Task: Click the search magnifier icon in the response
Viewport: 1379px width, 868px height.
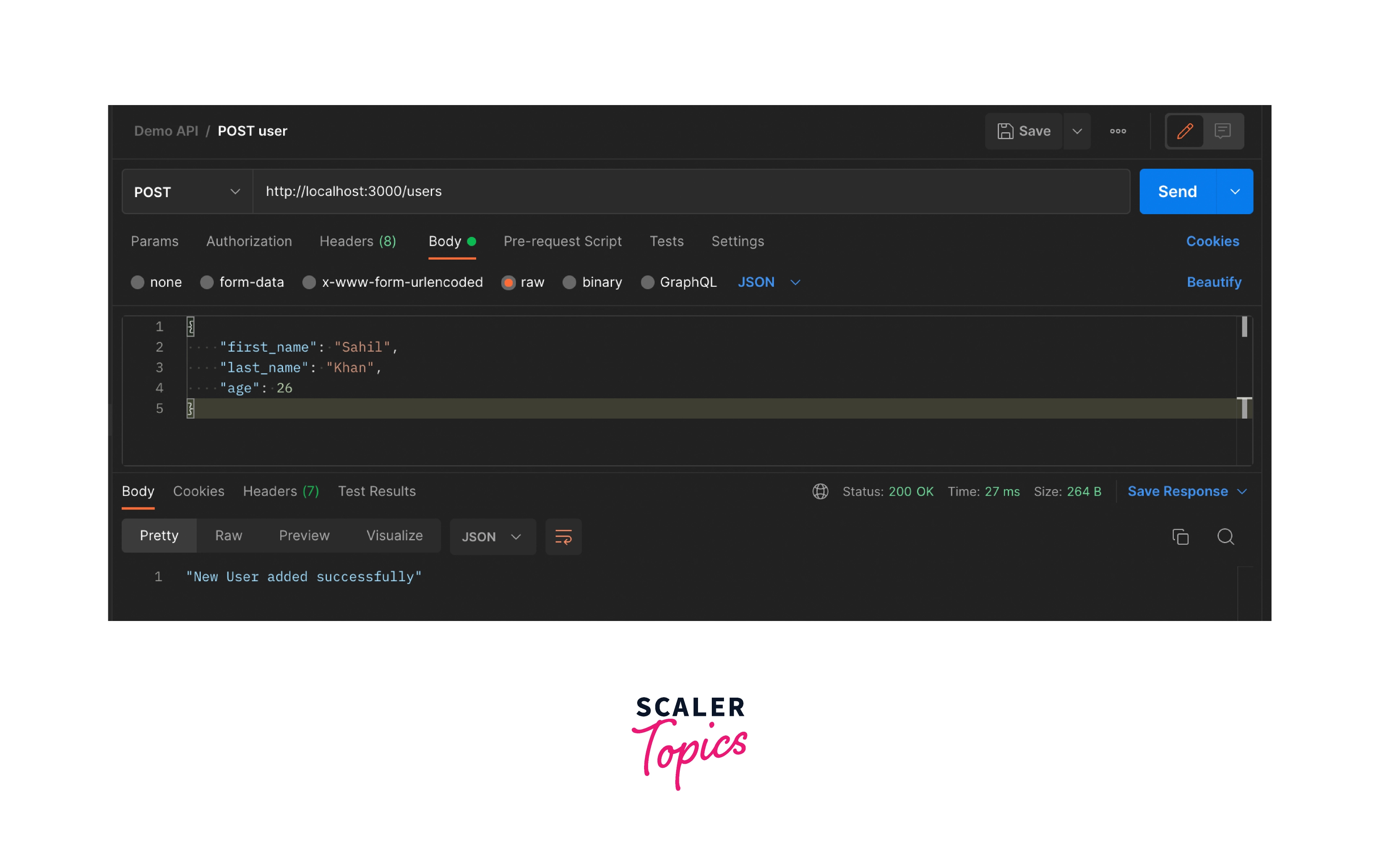Action: point(1225,537)
